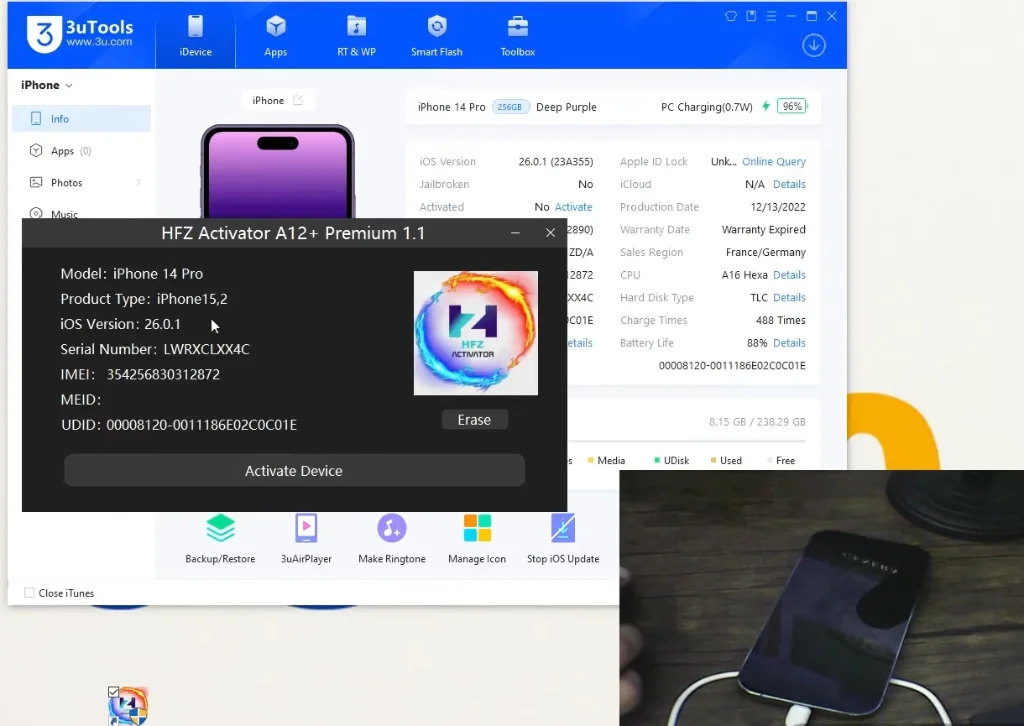Click the Sales Region France/Germany value
The height and width of the screenshot is (726, 1024).
(x=765, y=252)
